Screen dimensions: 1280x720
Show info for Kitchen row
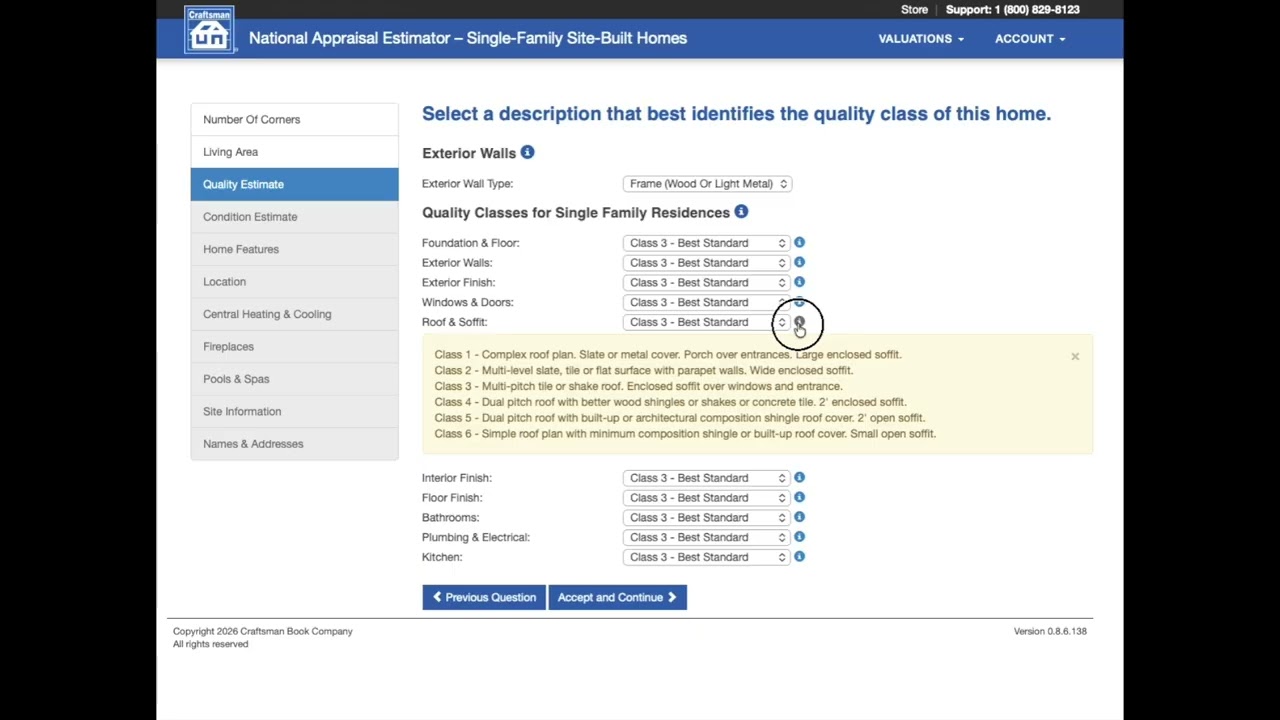click(799, 557)
